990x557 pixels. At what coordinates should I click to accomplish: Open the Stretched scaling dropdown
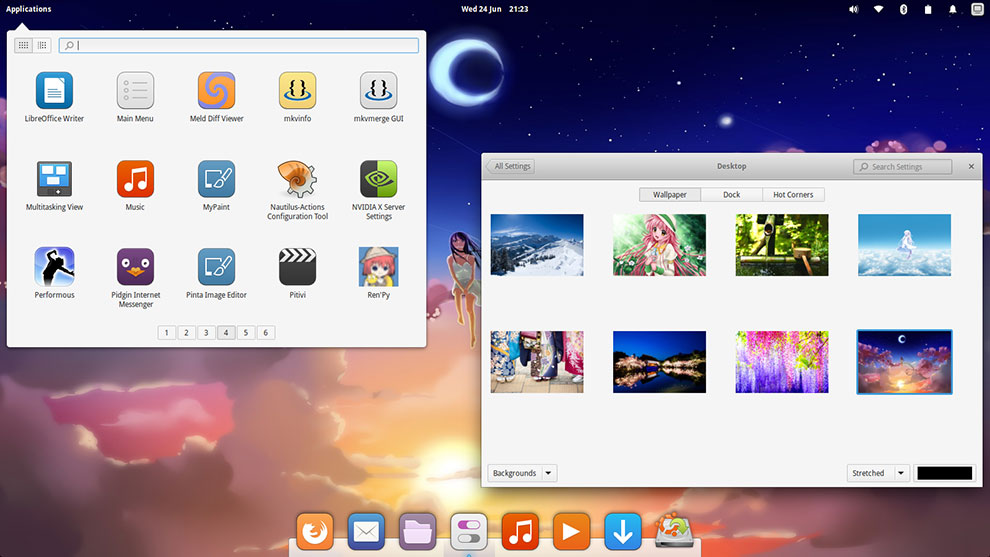(x=900, y=473)
